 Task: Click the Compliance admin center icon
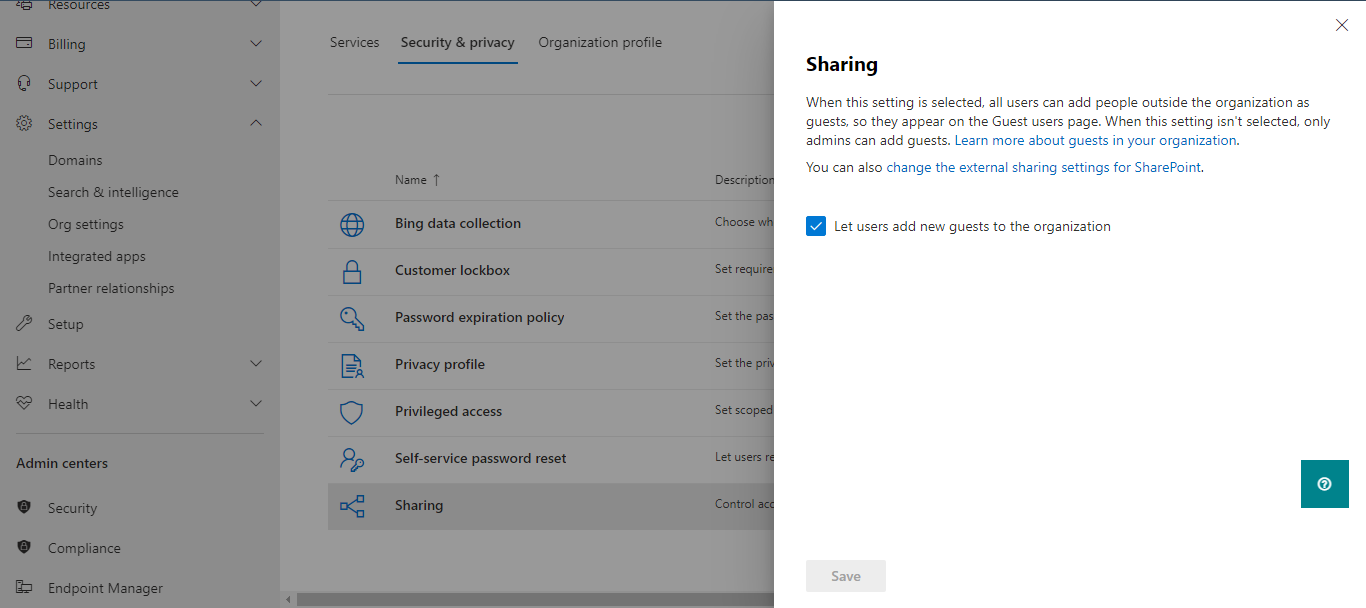pyautogui.click(x=22, y=547)
